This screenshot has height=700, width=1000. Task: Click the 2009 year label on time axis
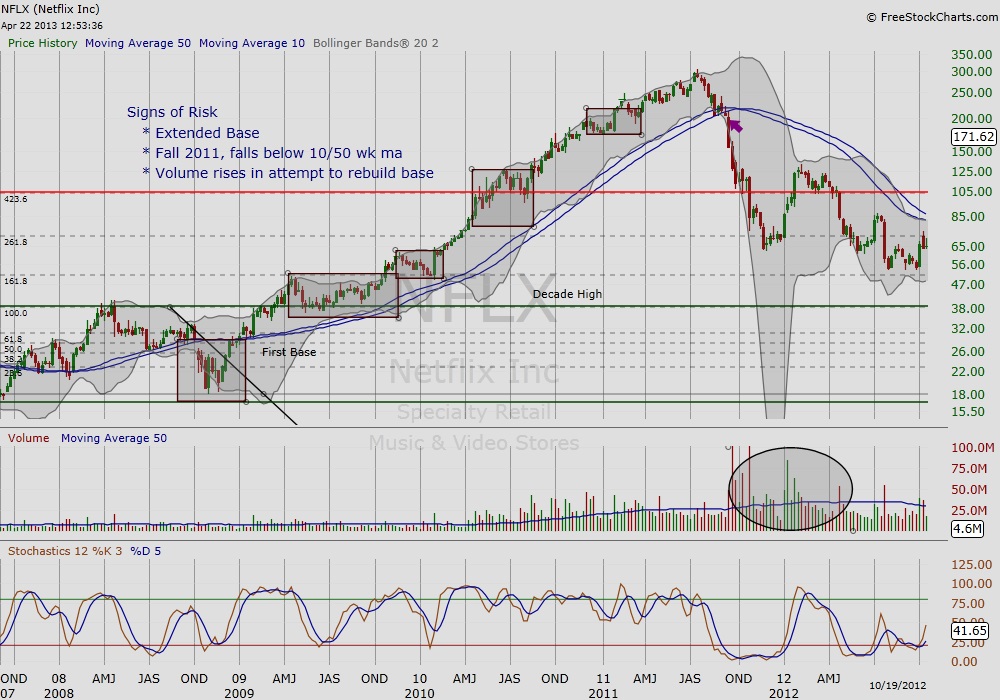tap(239, 693)
